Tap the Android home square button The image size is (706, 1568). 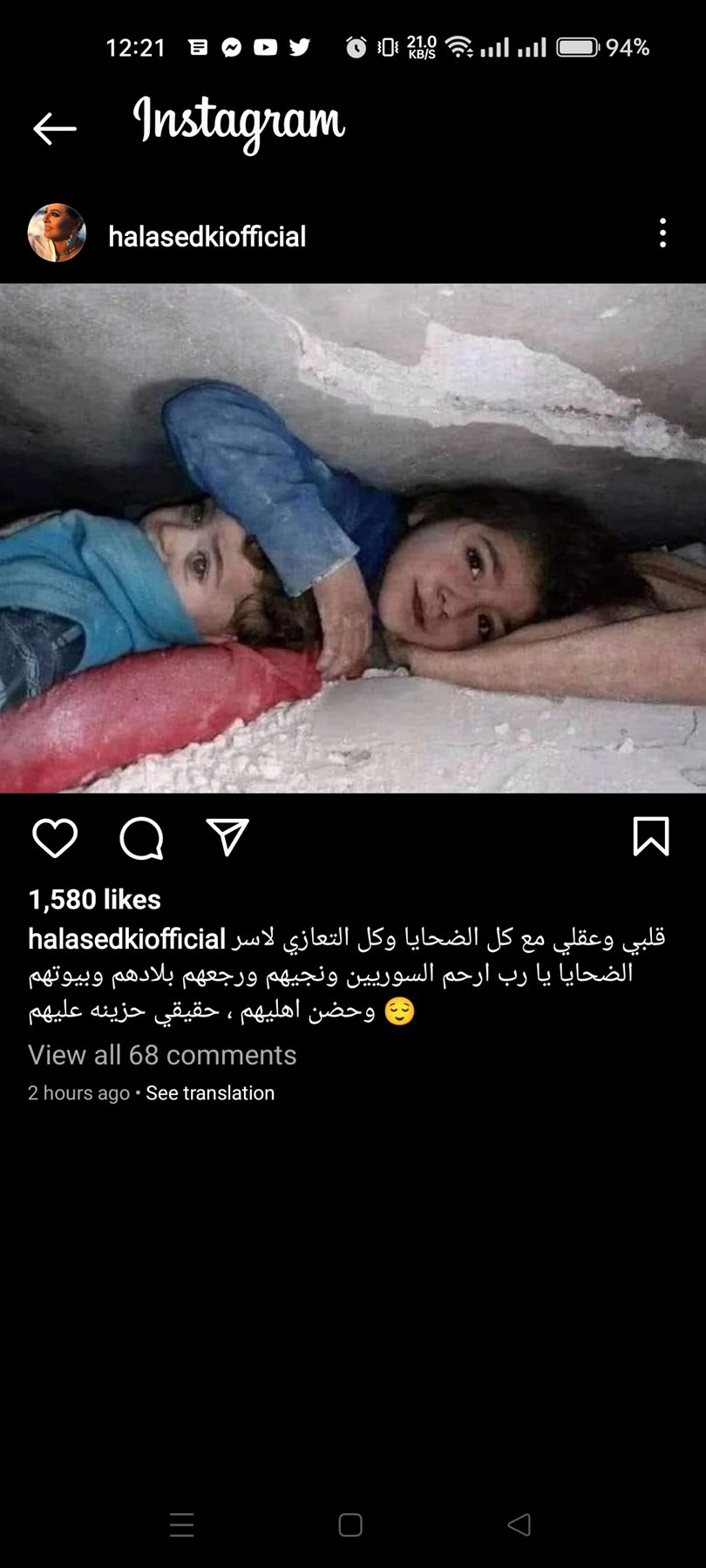click(x=350, y=1524)
